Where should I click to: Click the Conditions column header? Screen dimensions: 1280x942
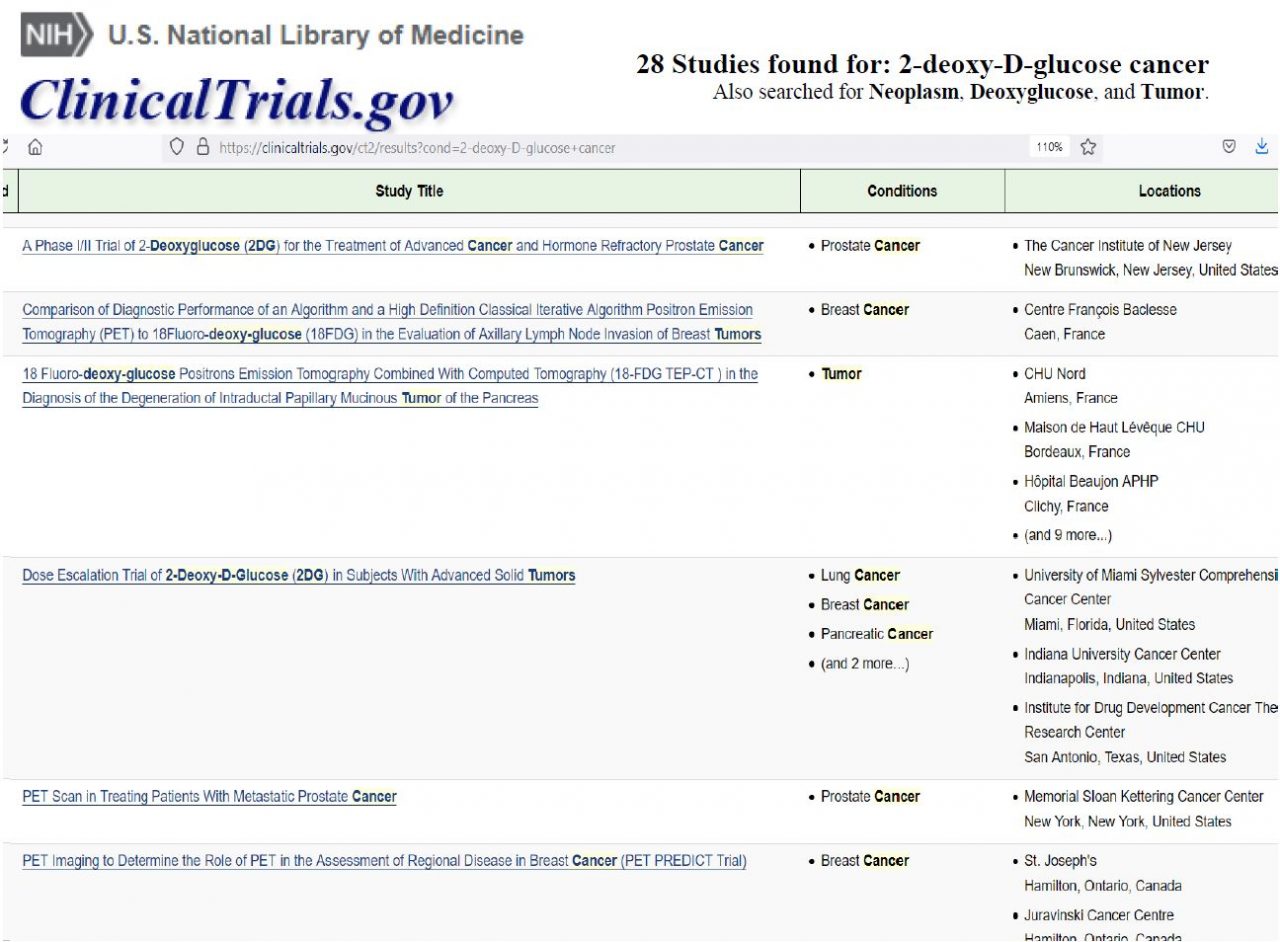point(902,191)
